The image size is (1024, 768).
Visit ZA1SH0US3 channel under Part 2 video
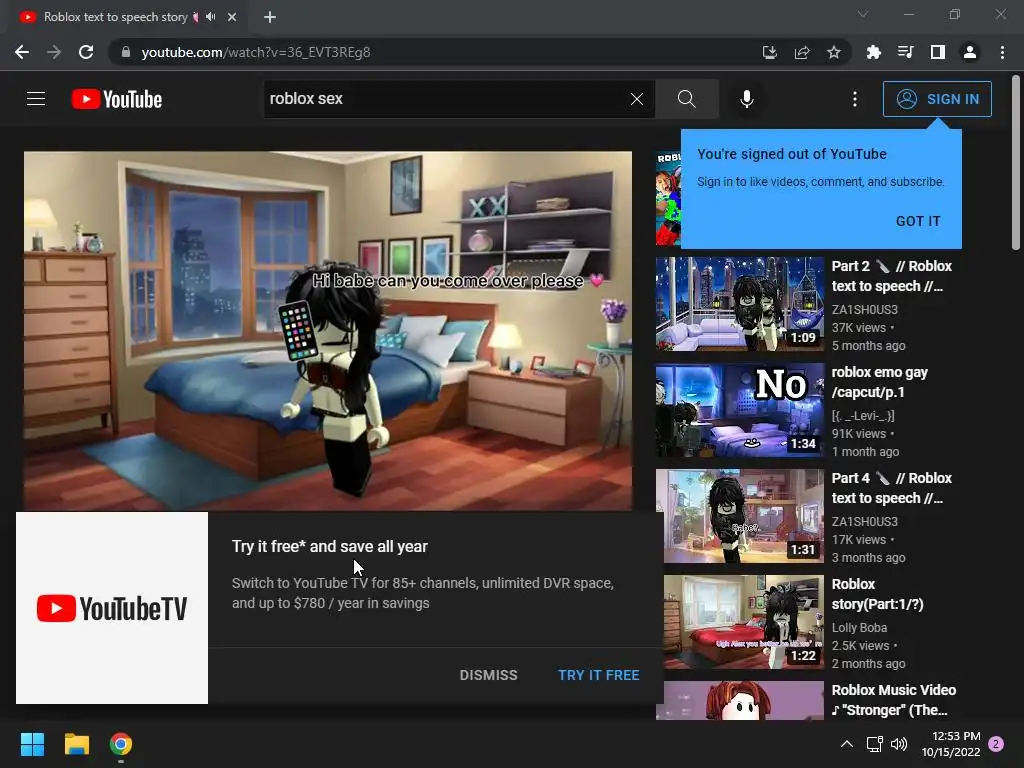(x=865, y=310)
